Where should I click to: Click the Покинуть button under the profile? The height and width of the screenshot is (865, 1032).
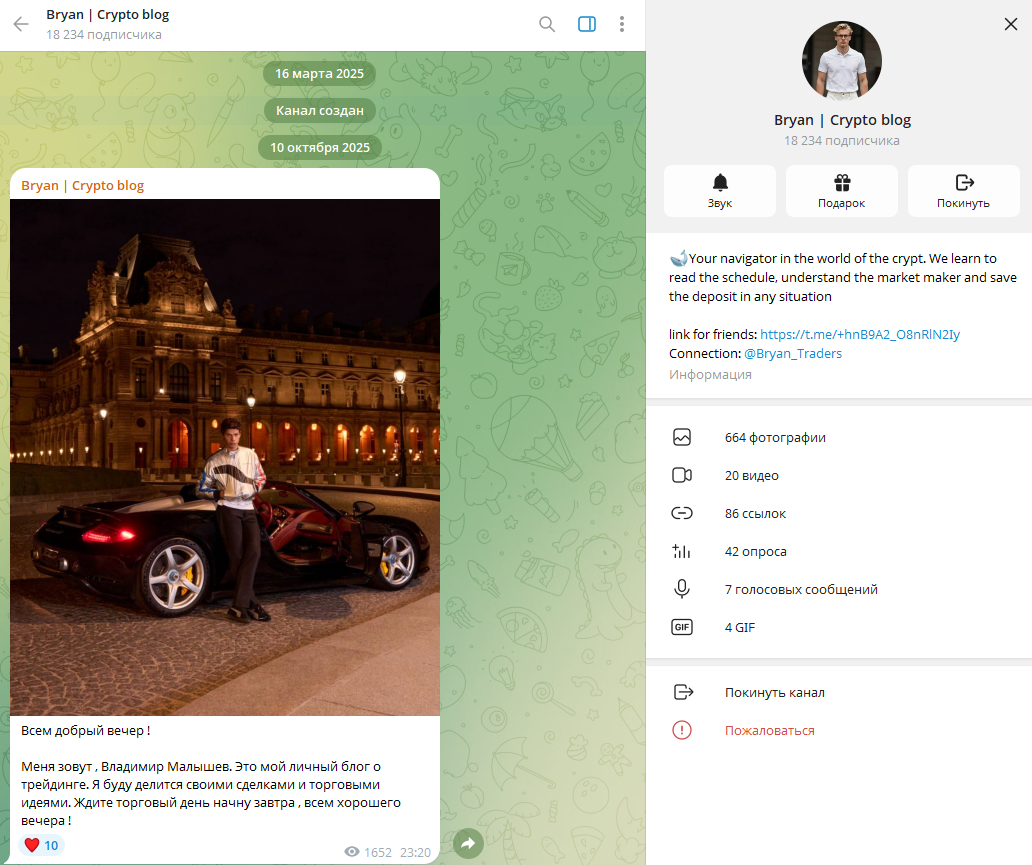[x=963, y=191]
